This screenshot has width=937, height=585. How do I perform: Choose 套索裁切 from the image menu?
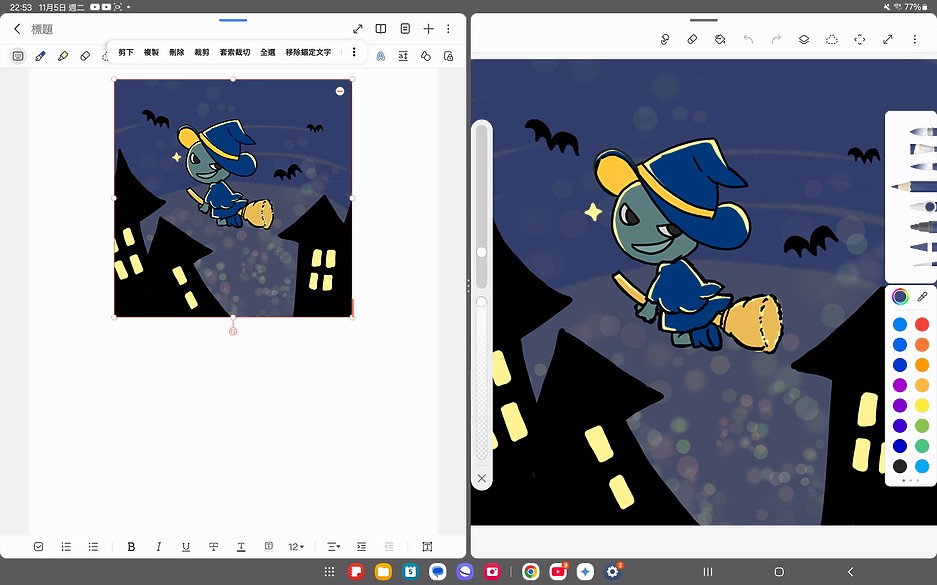click(235, 52)
